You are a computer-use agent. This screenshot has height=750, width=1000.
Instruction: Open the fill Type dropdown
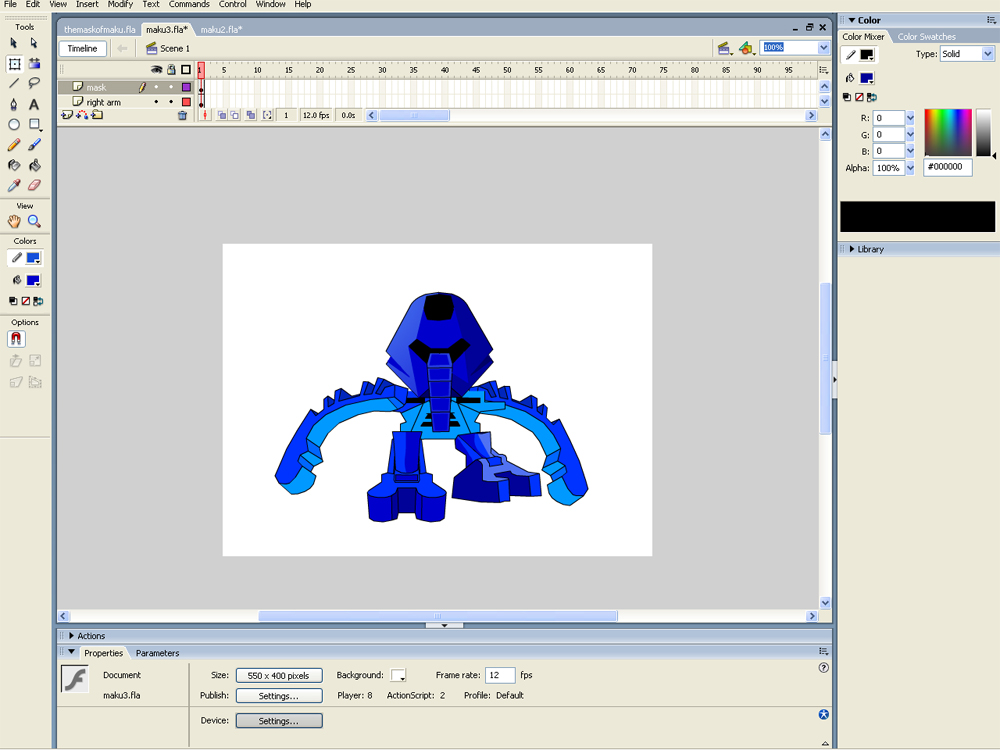[967, 54]
